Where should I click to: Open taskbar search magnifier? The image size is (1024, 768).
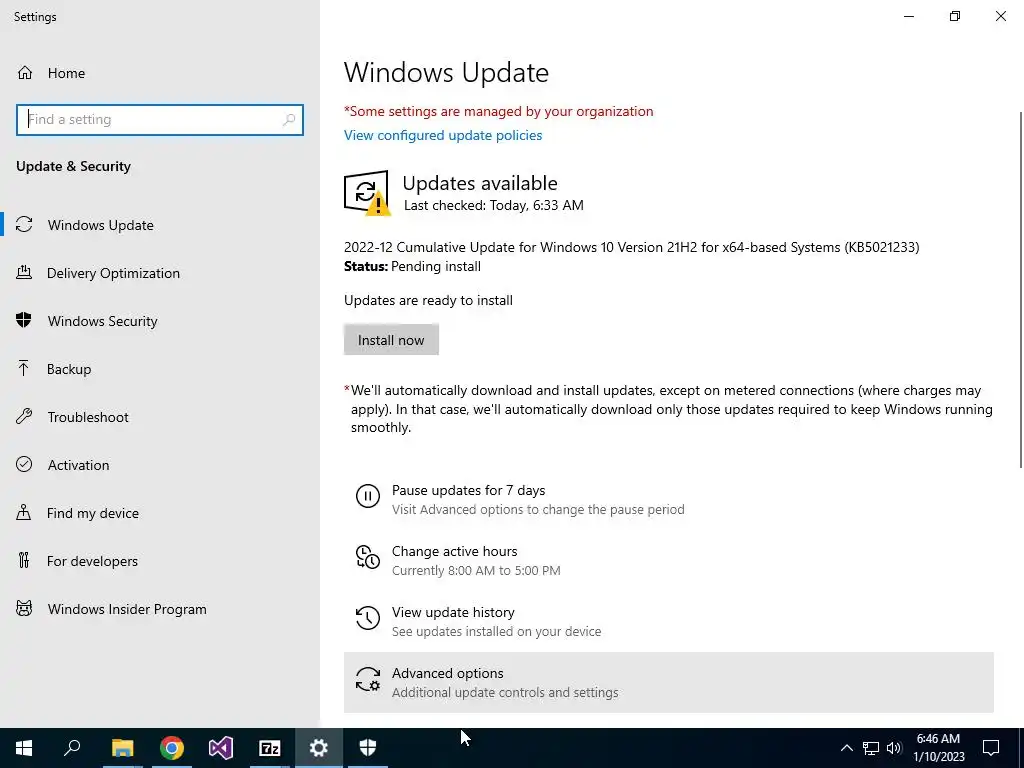click(x=72, y=748)
